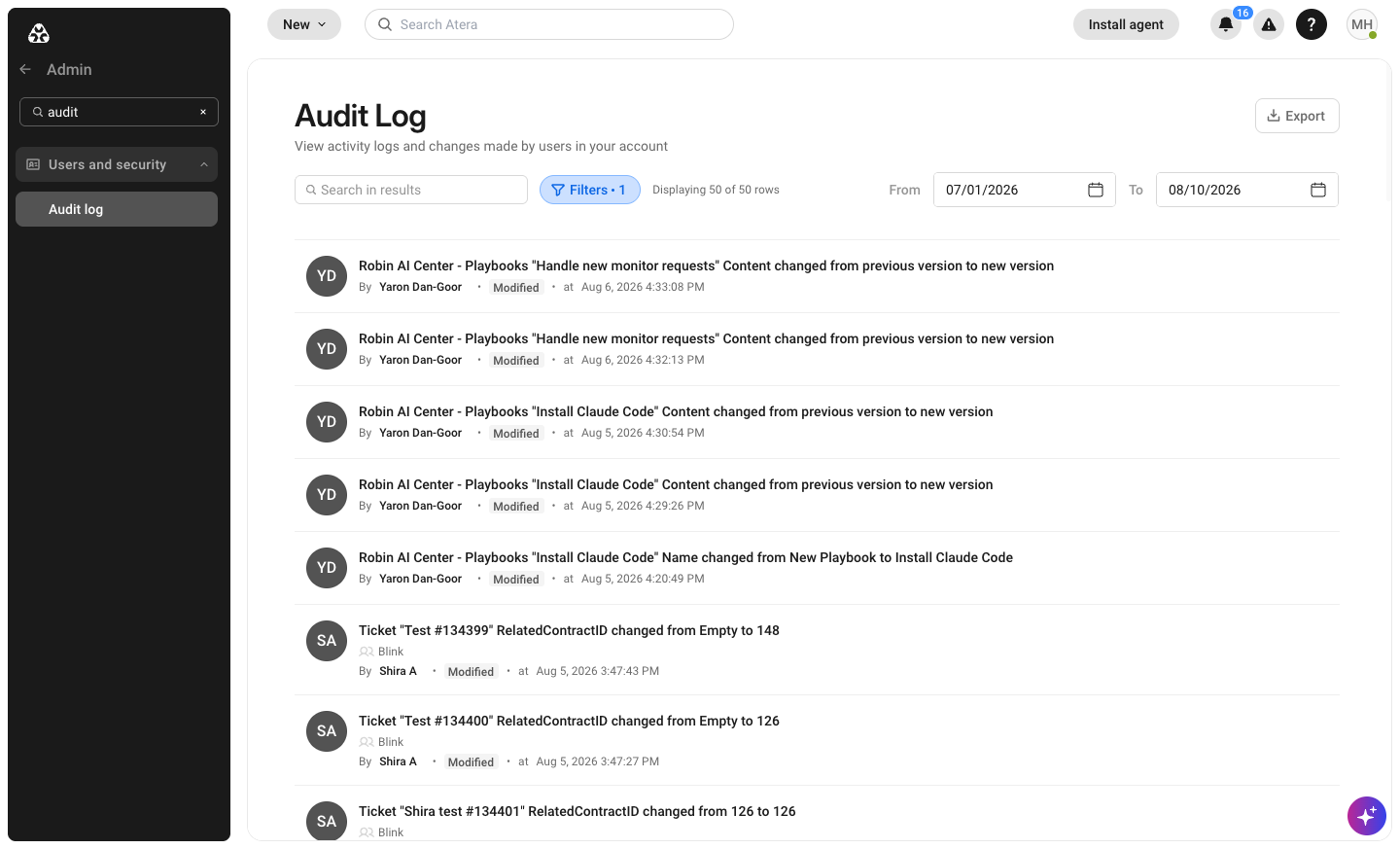Image resolution: width=1400 pixels, height=849 pixels.
Task: Open the New dropdown button
Action: click(304, 24)
